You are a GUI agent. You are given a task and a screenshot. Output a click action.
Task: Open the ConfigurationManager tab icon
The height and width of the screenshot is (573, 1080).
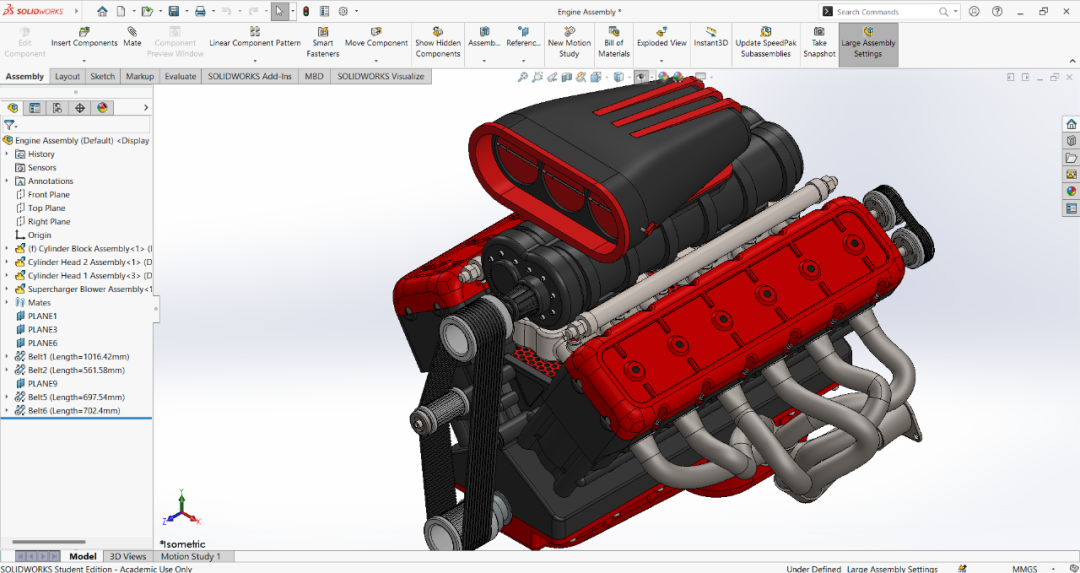click(57, 107)
